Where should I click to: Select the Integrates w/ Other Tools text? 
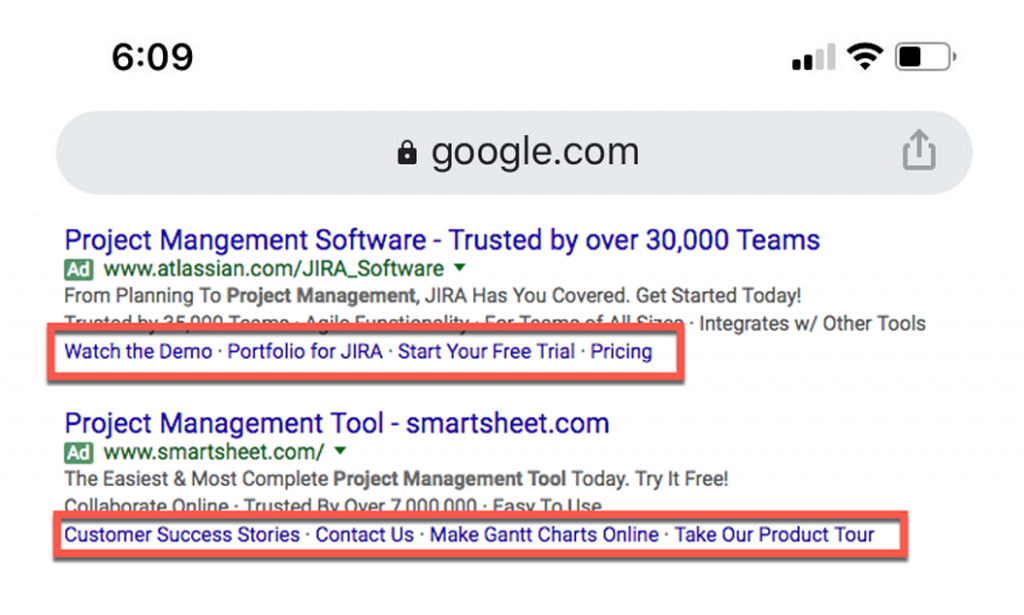tap(812, 323)
